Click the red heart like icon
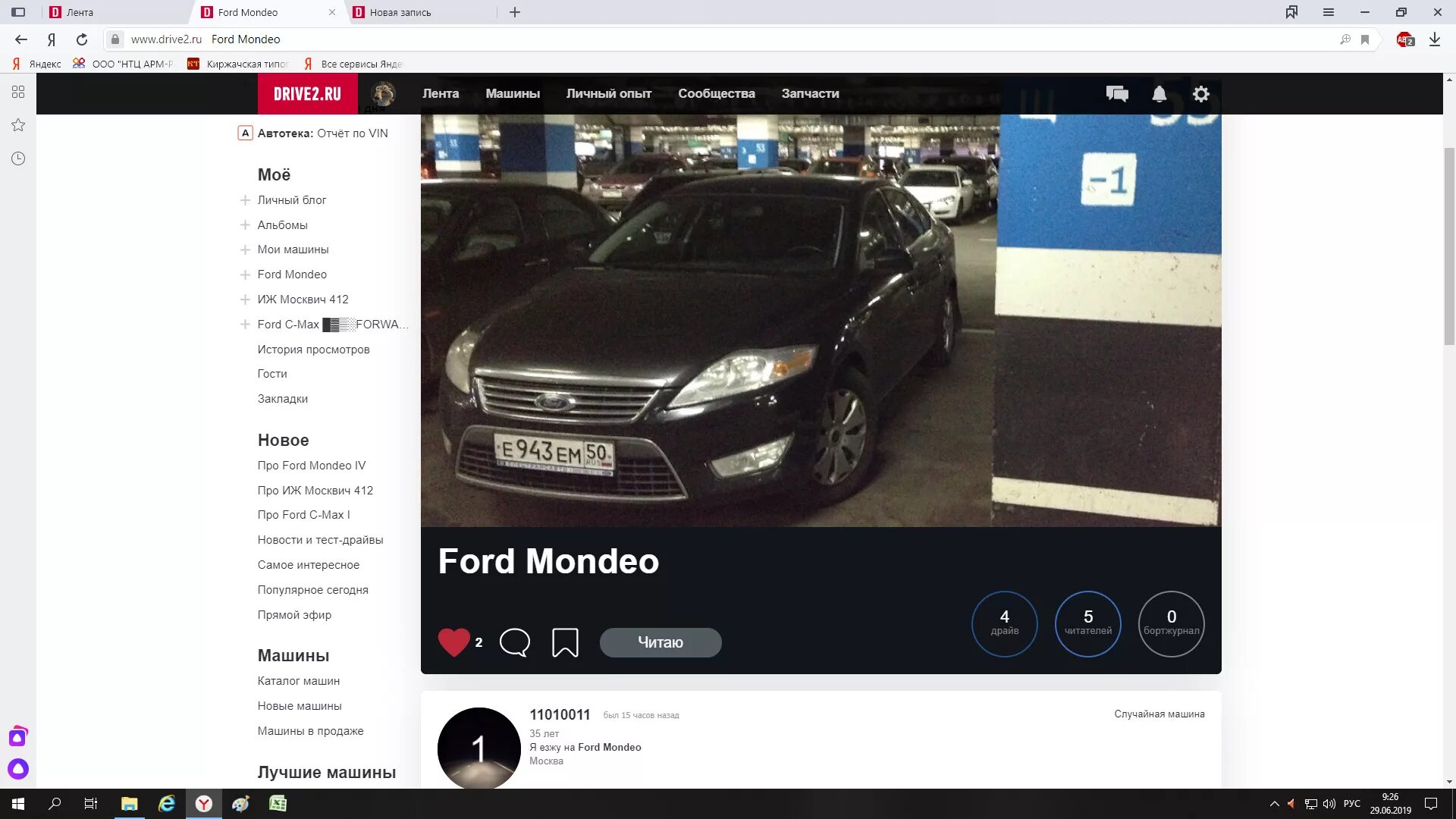The height and width of the screenshot is (819, 1456). 453,642
